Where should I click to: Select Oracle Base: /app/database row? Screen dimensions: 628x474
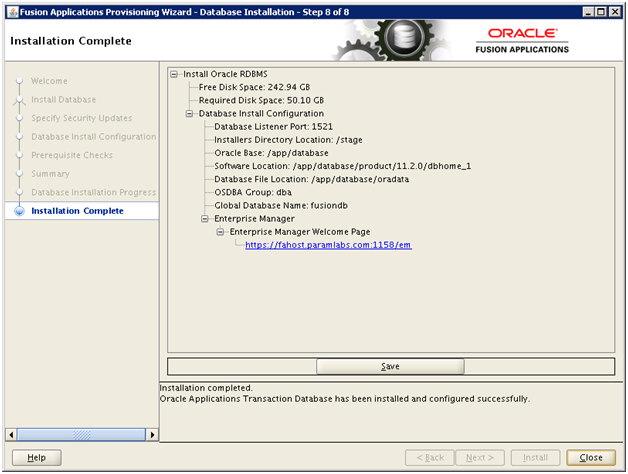(272, 153)
